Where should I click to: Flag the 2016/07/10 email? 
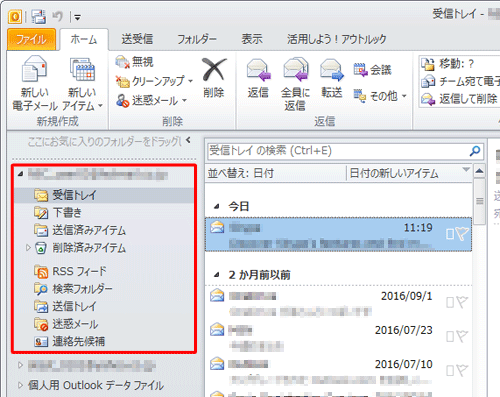462,370
